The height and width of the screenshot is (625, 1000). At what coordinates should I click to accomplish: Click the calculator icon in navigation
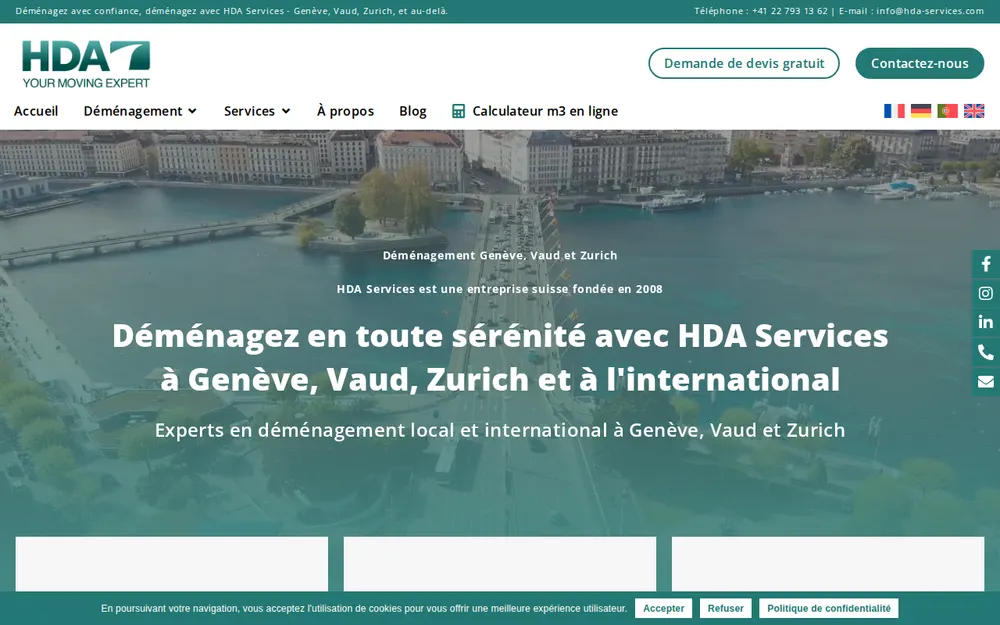click(x=458, y=111)
